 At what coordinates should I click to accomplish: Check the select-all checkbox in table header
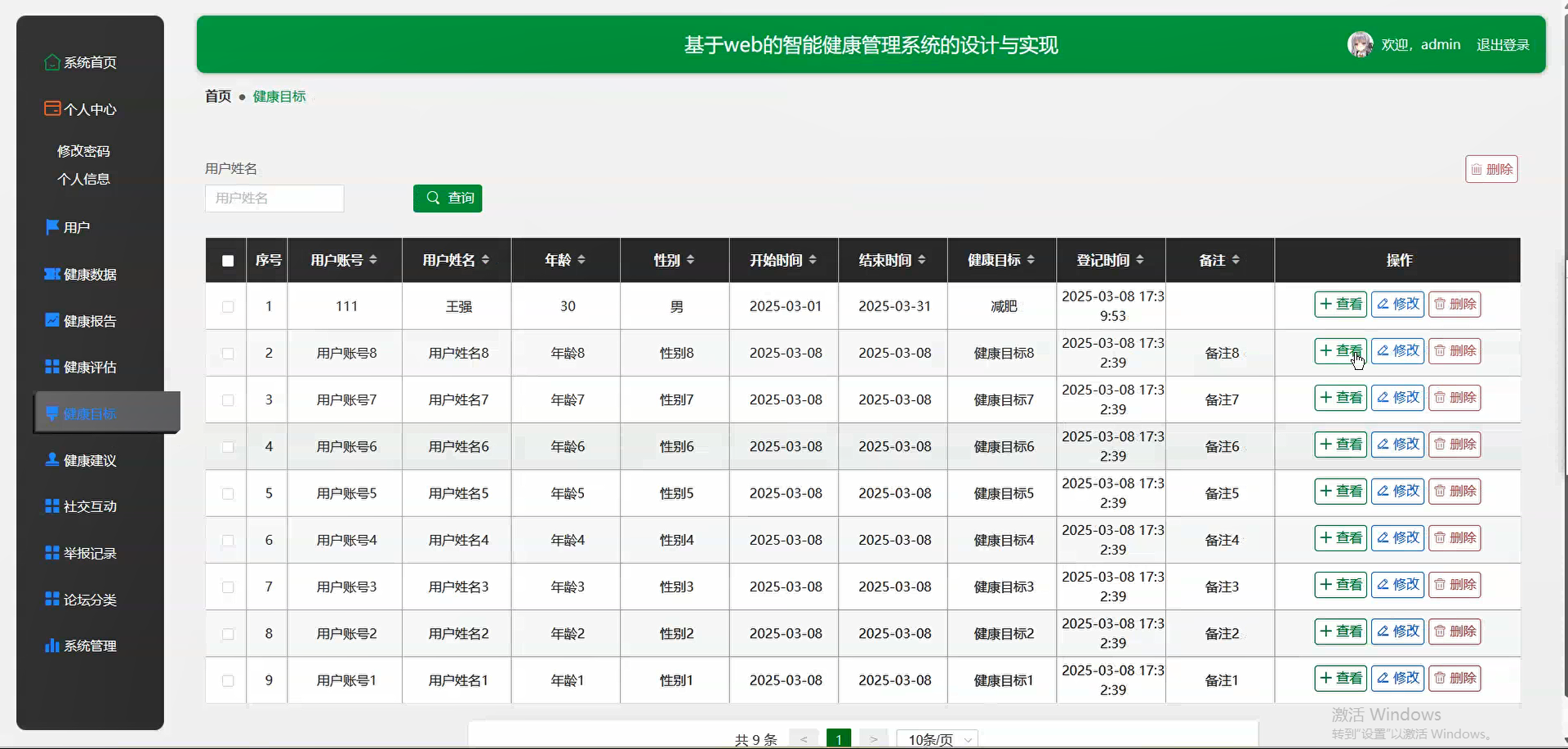(x=226, y=261)
